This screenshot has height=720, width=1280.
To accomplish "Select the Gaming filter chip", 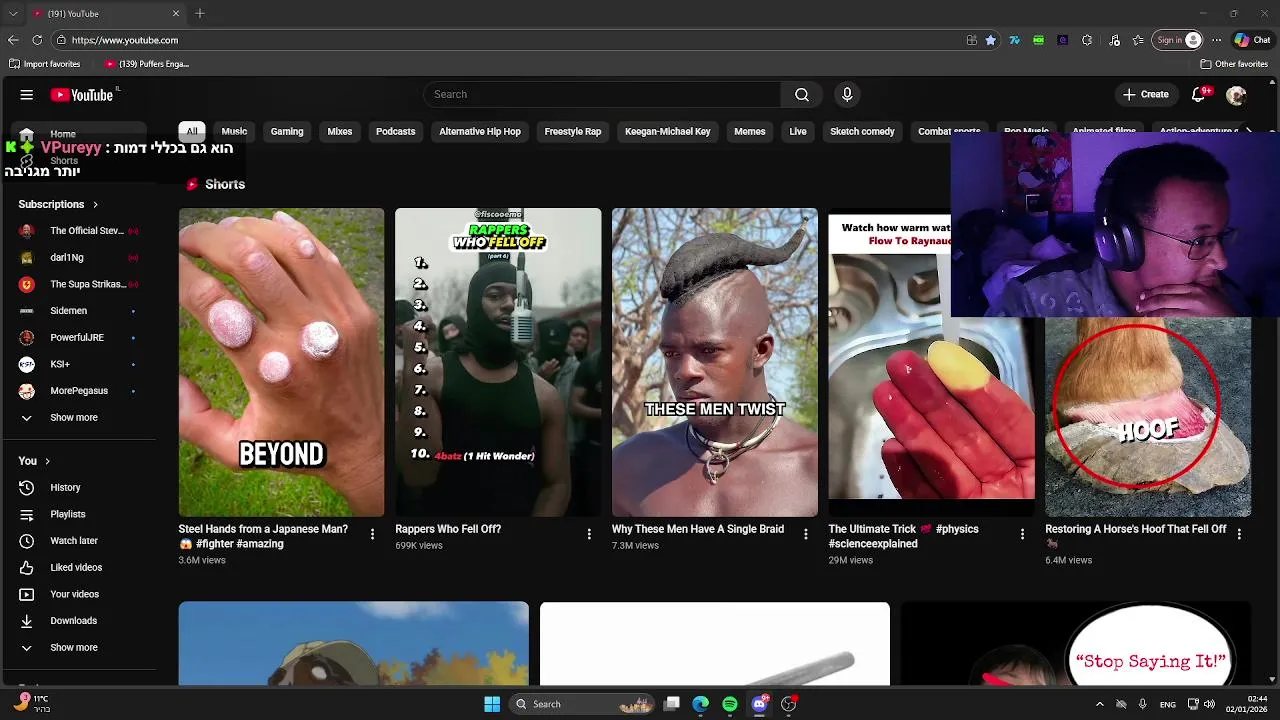I will point(287,132).
